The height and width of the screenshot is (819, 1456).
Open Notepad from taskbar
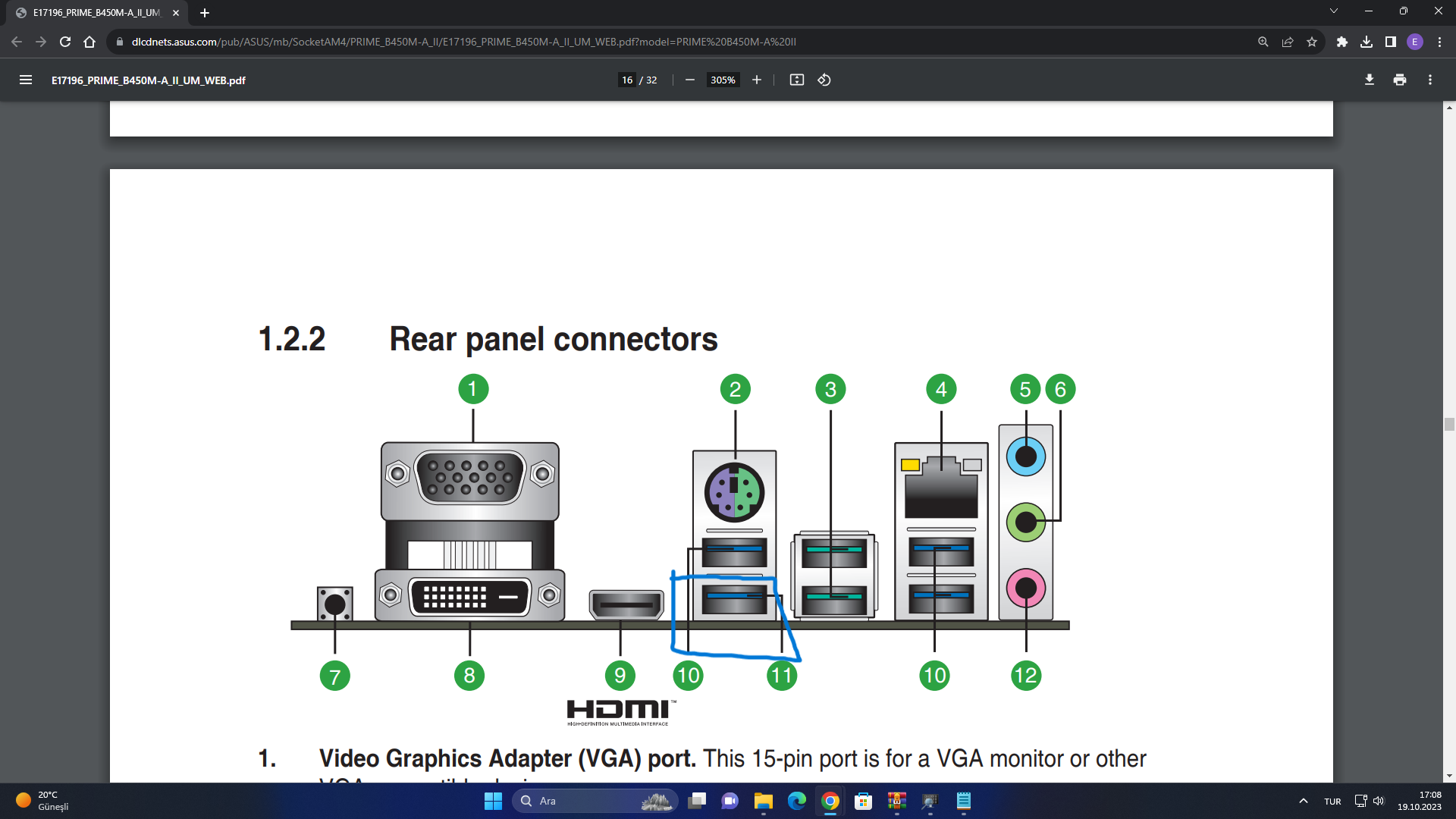(x=964, y=801)
